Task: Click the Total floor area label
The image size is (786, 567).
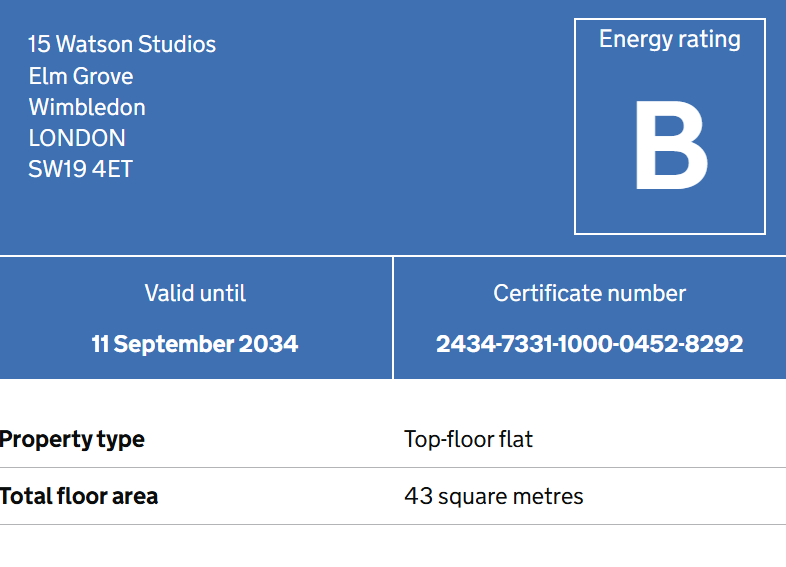Action: (x=79, y=496)
